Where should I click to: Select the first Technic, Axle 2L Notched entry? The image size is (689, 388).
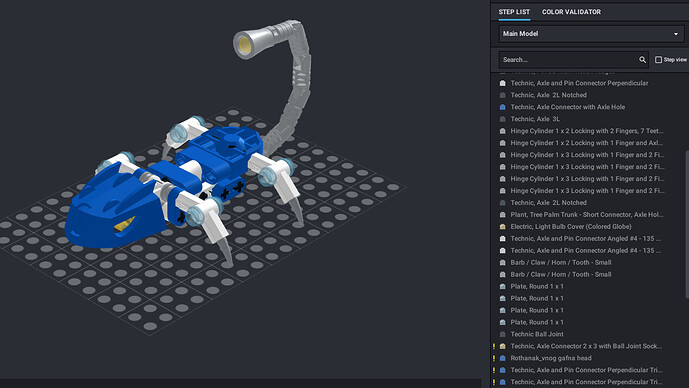(x=548, y=95)
